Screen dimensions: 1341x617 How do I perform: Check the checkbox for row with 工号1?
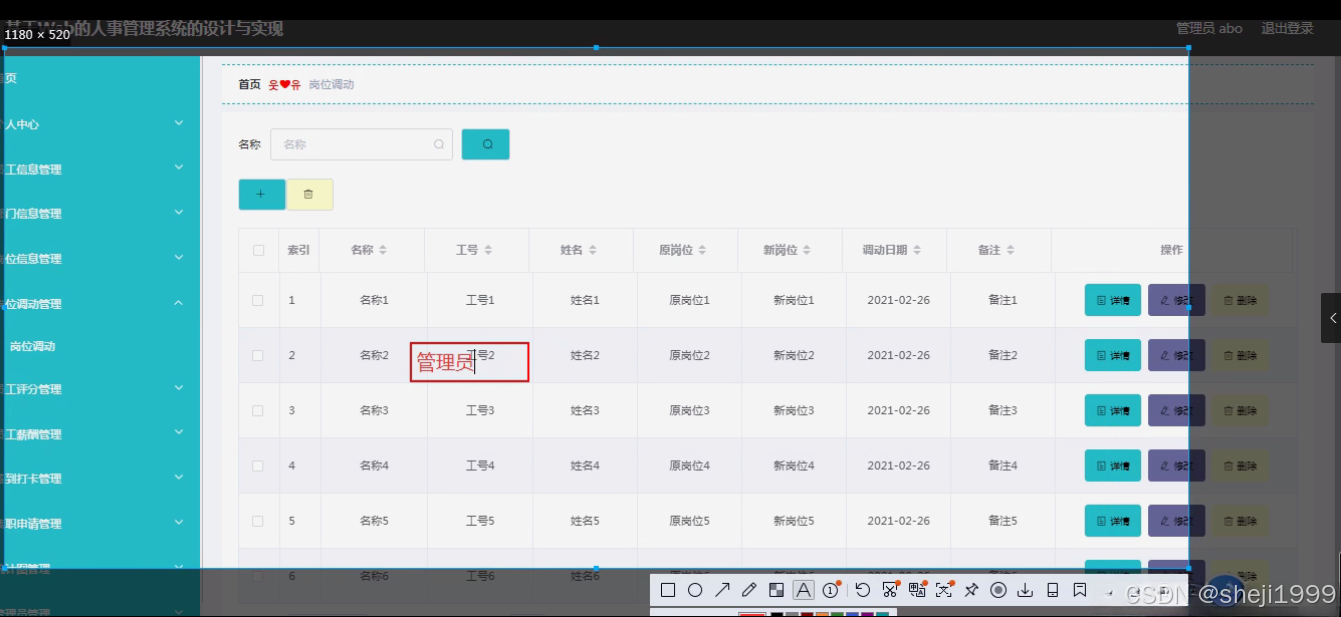(257, 299)
